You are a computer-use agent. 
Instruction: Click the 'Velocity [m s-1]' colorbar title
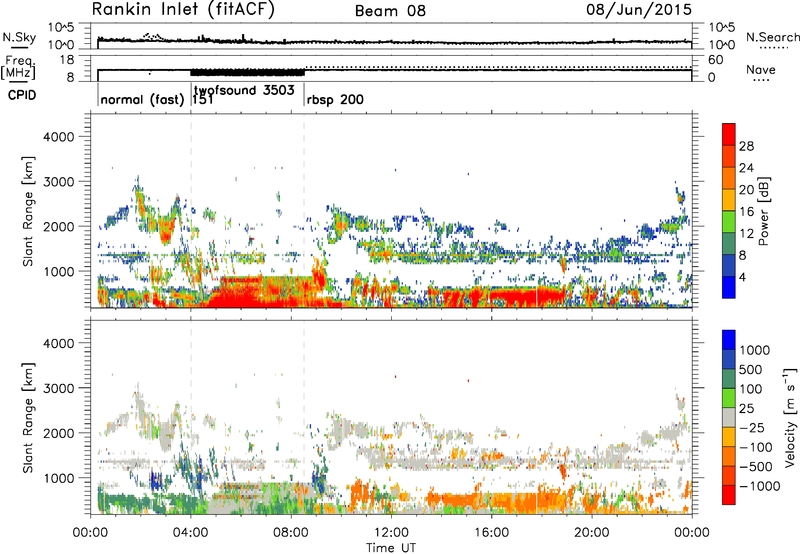790,417
